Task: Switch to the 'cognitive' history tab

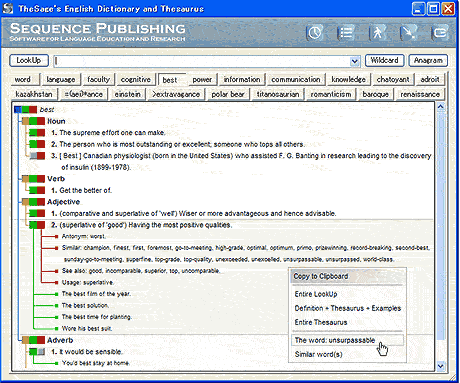Action: pos(135,79)
